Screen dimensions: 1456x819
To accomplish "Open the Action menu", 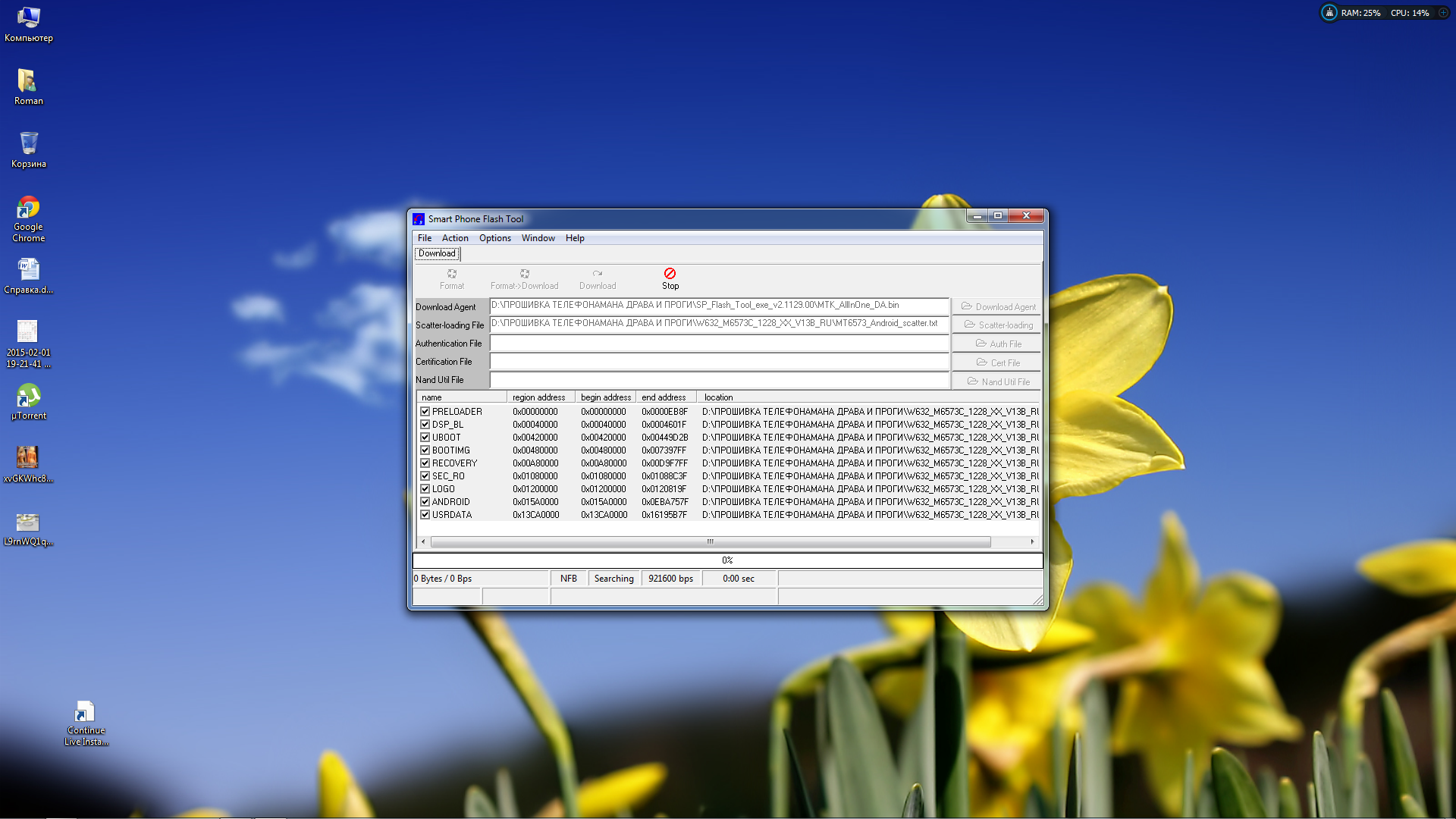I will (x=455, y=238).
